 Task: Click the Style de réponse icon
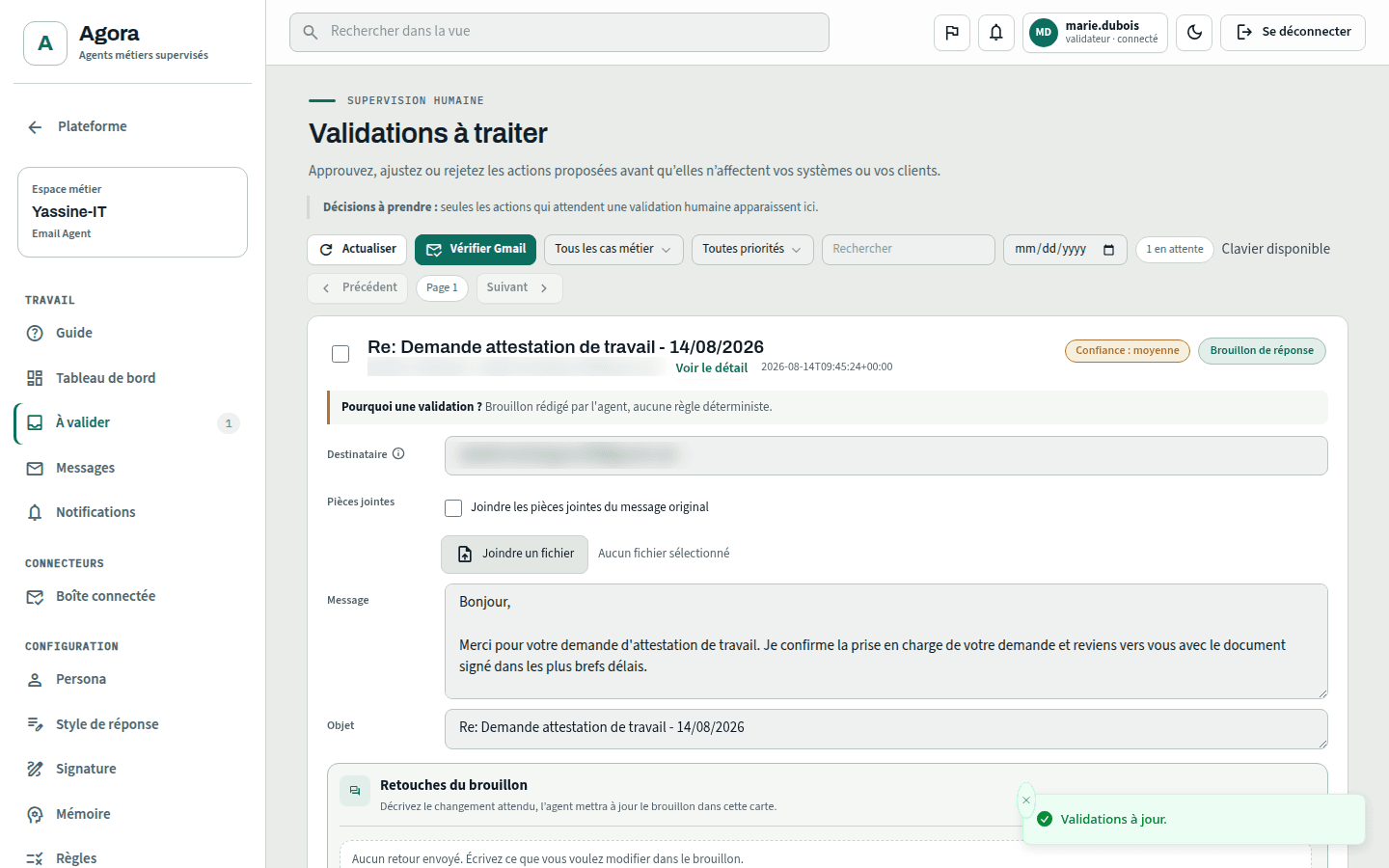coord(35,724)
